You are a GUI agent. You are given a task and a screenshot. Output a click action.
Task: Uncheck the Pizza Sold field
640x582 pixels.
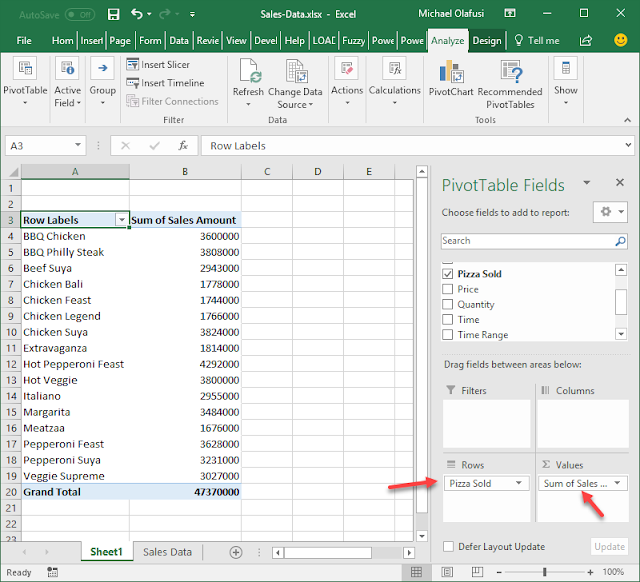click(x=448, y=274)
